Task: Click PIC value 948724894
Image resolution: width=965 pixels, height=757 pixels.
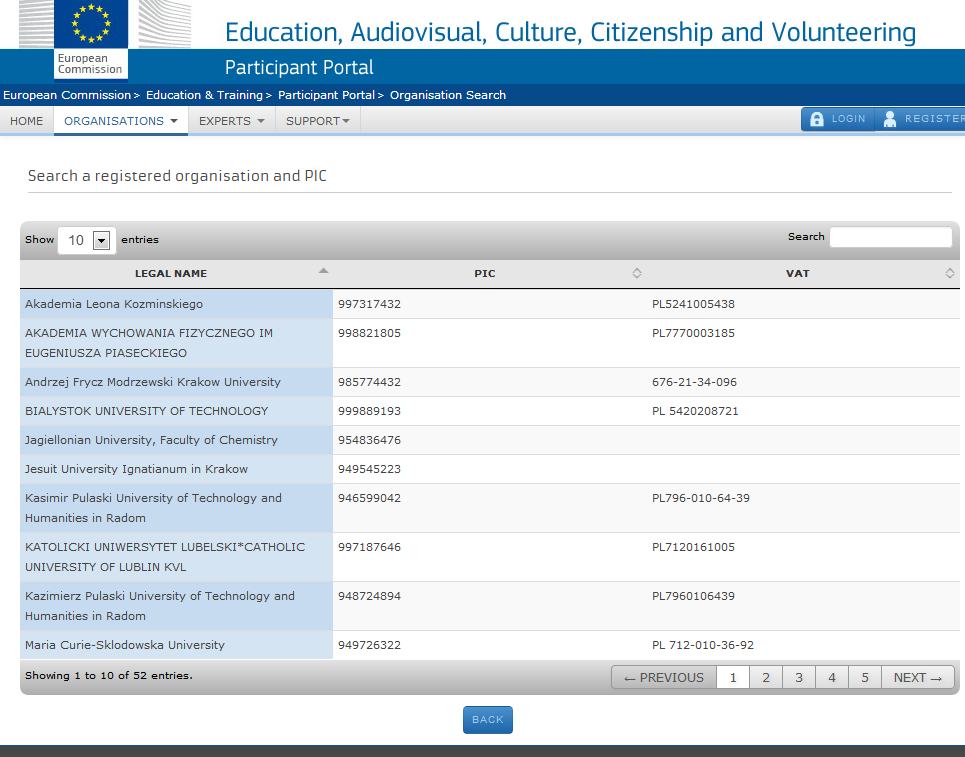Action: [369, 596]
